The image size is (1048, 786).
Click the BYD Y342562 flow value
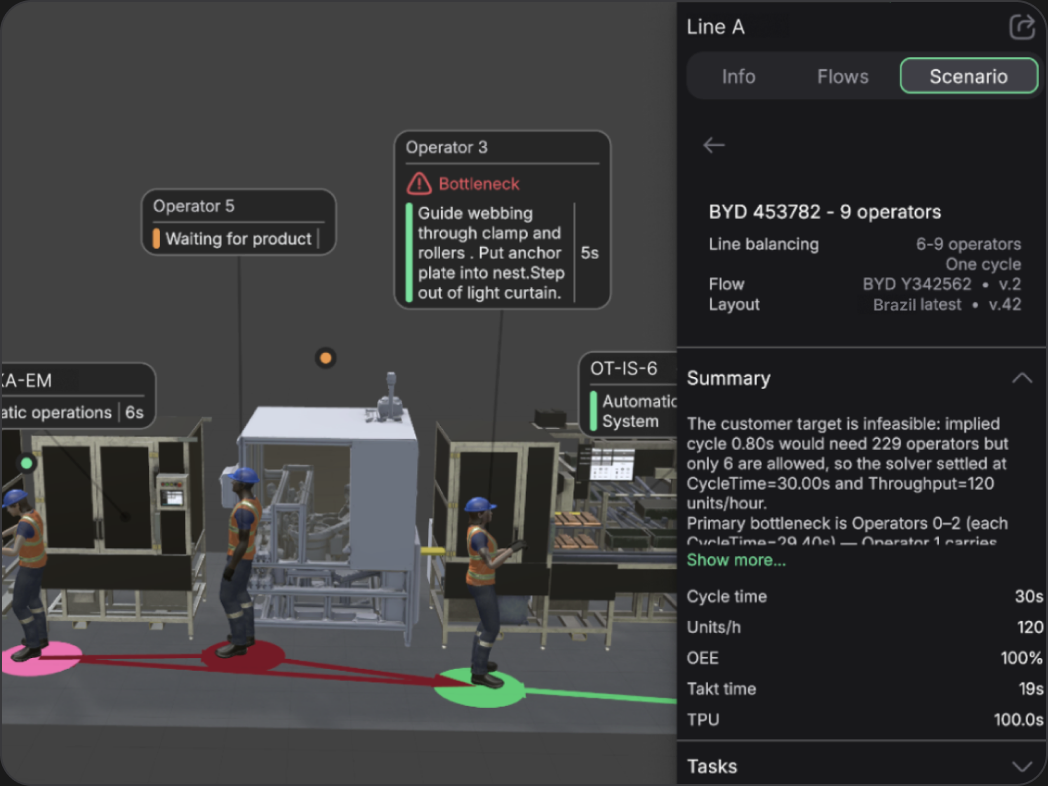click(x=916, y=284)
